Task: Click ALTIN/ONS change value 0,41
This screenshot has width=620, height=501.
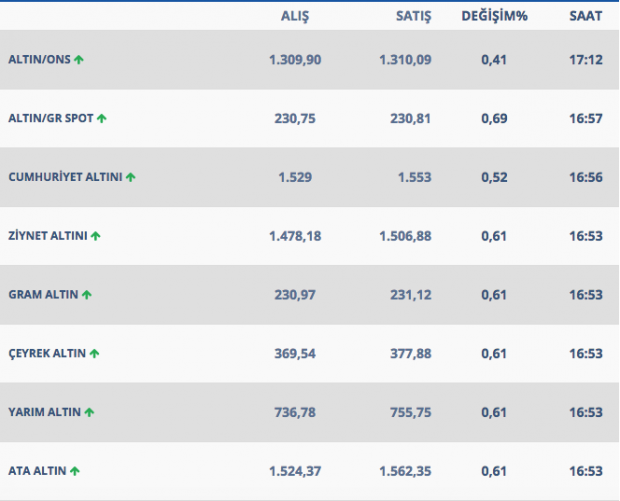Action: click(x=494, y=60)
